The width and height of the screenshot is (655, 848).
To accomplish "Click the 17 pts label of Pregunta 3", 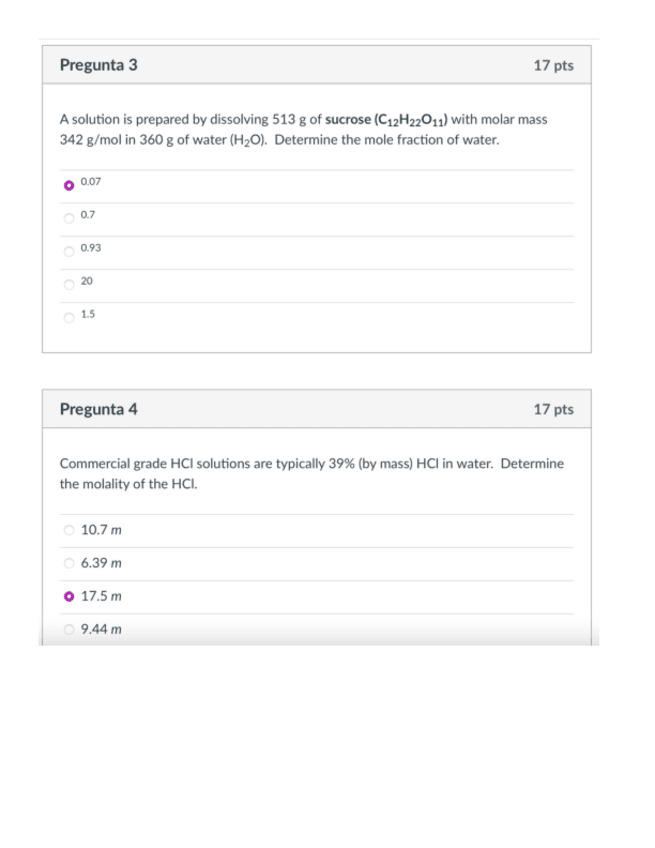I will tap(553, 66).
